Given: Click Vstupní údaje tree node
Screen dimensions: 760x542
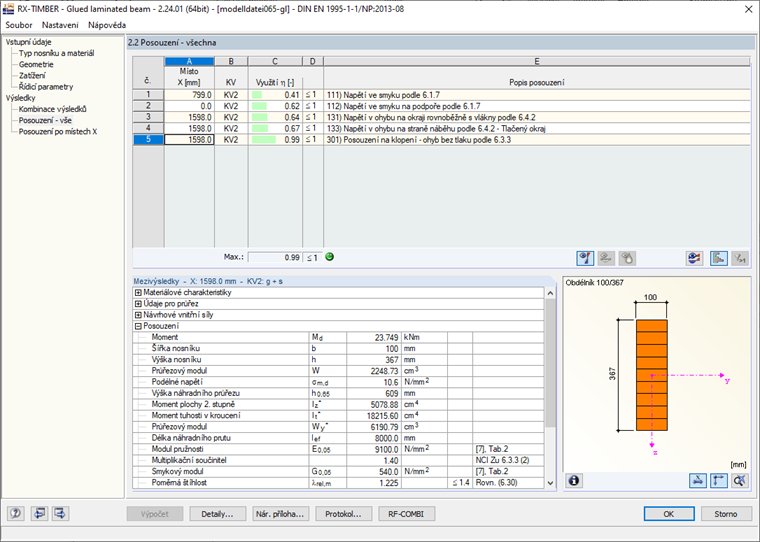Looking at the screenshot, I should [x=28, y=42].
